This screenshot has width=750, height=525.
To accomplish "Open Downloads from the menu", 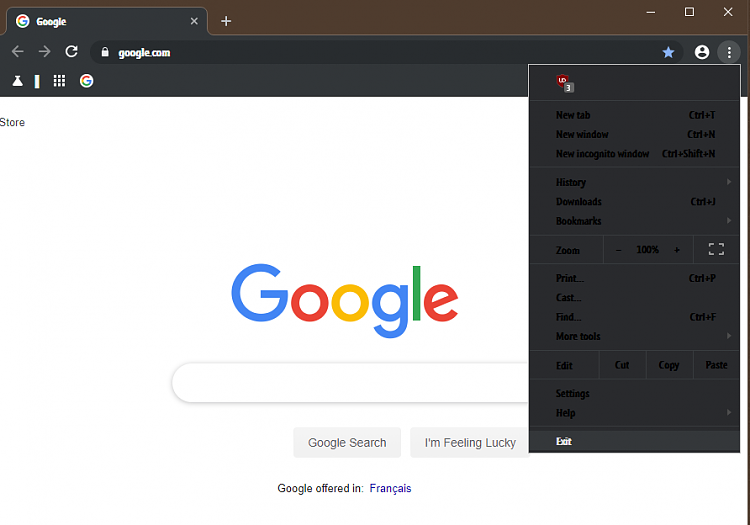I will pyautogui.click(x=635, y=201).
